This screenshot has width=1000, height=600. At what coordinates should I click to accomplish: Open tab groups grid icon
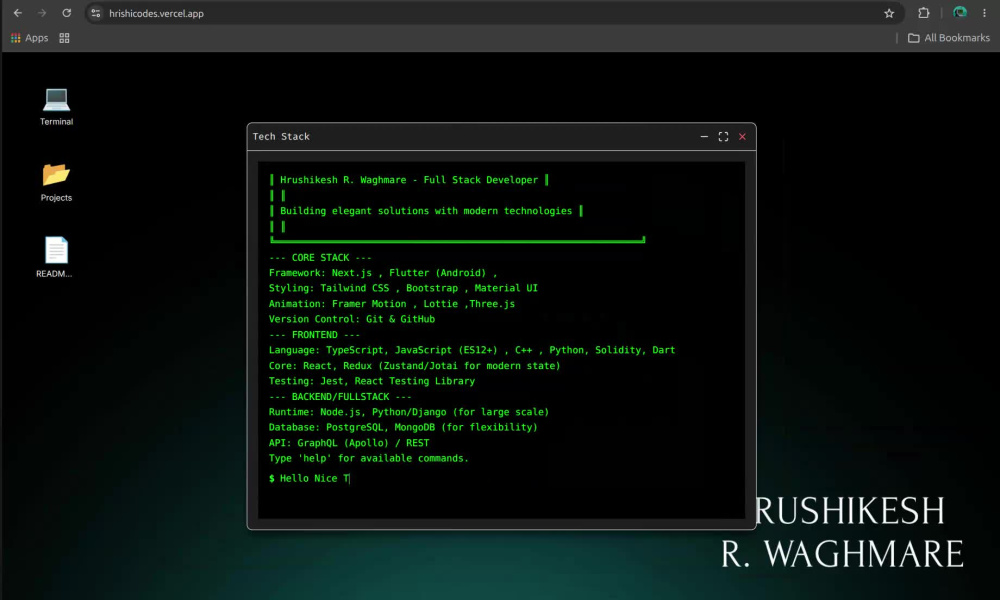click(x=64, y=38)
